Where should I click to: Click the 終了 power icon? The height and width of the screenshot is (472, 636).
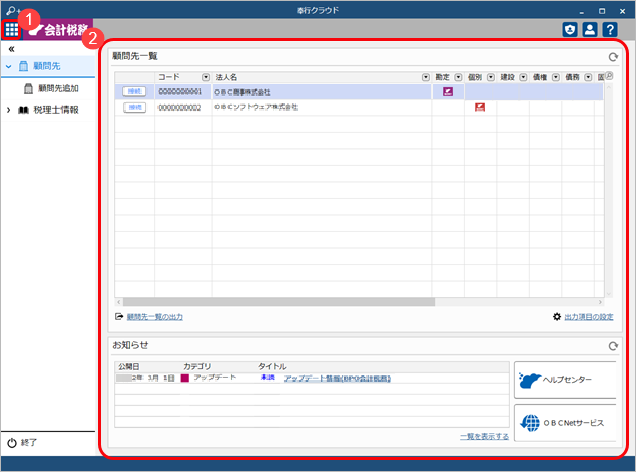pos(12,443)
